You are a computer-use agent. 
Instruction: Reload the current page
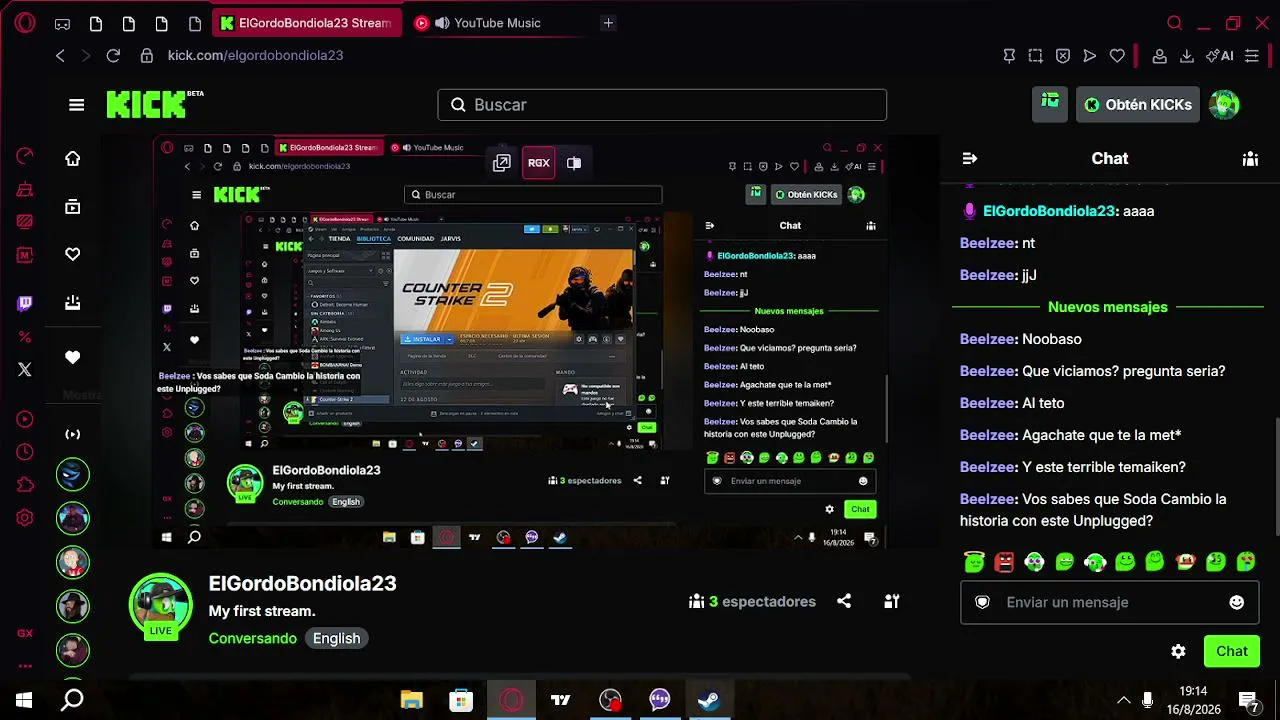113,56
